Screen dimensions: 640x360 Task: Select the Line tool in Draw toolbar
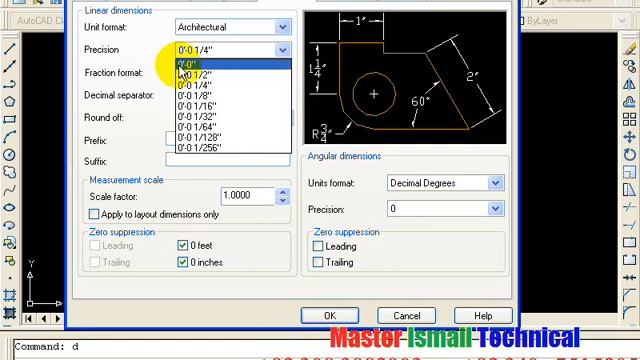[9, 49]
